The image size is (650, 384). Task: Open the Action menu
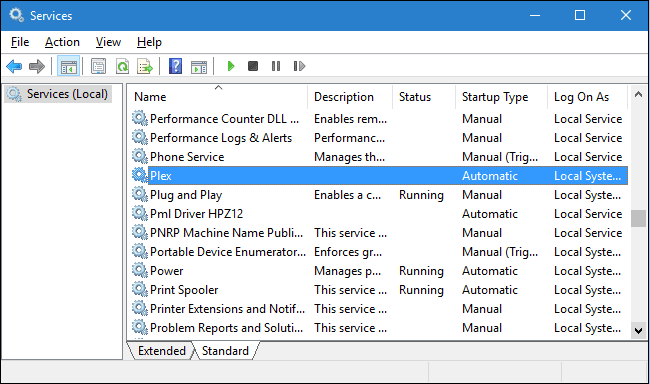(62, 42)
